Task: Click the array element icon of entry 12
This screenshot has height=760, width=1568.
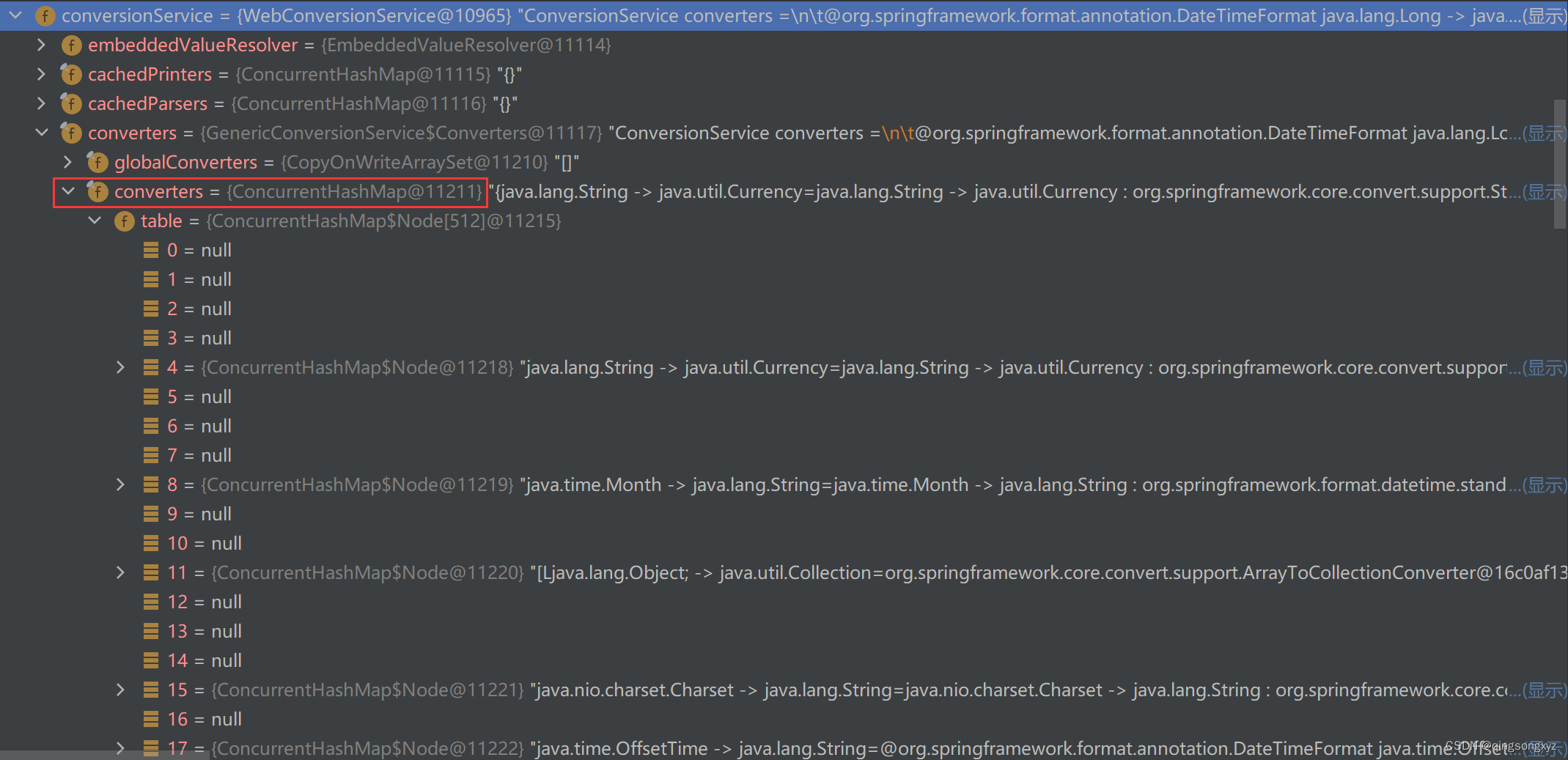Action: coord(151,602)
